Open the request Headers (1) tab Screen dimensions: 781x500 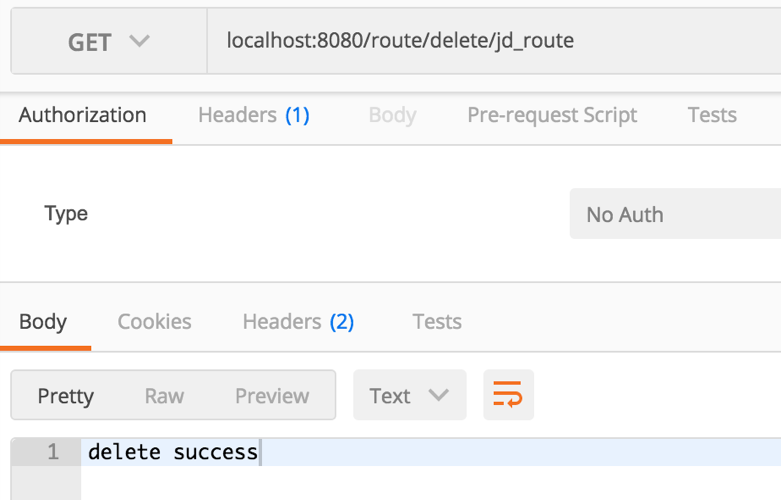click(254, 115)
